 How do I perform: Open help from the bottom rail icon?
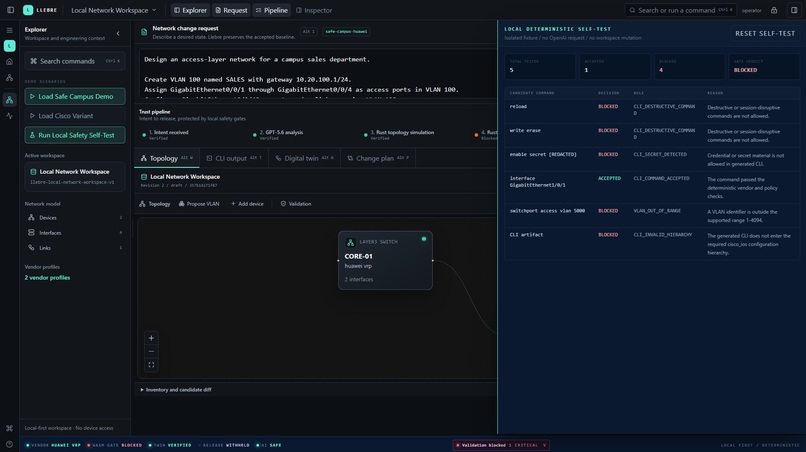tap(9, 444)
